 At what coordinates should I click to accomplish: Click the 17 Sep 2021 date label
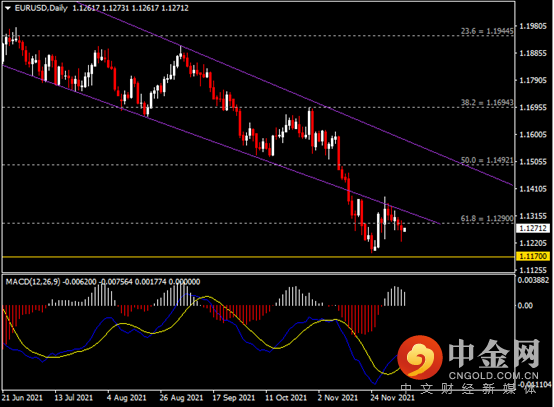[234, 398]
